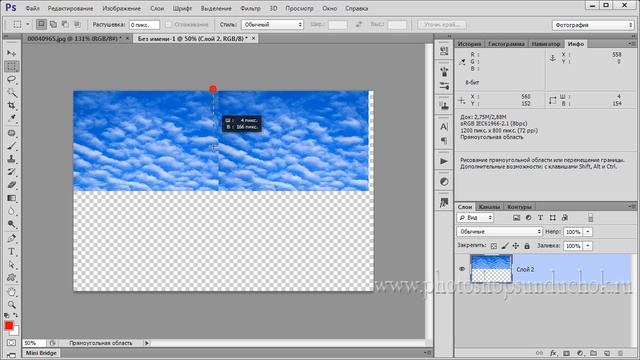Screen dimensions: 640x360
Task: Open the Info panel options menu
Action: (x=631, y=43)
